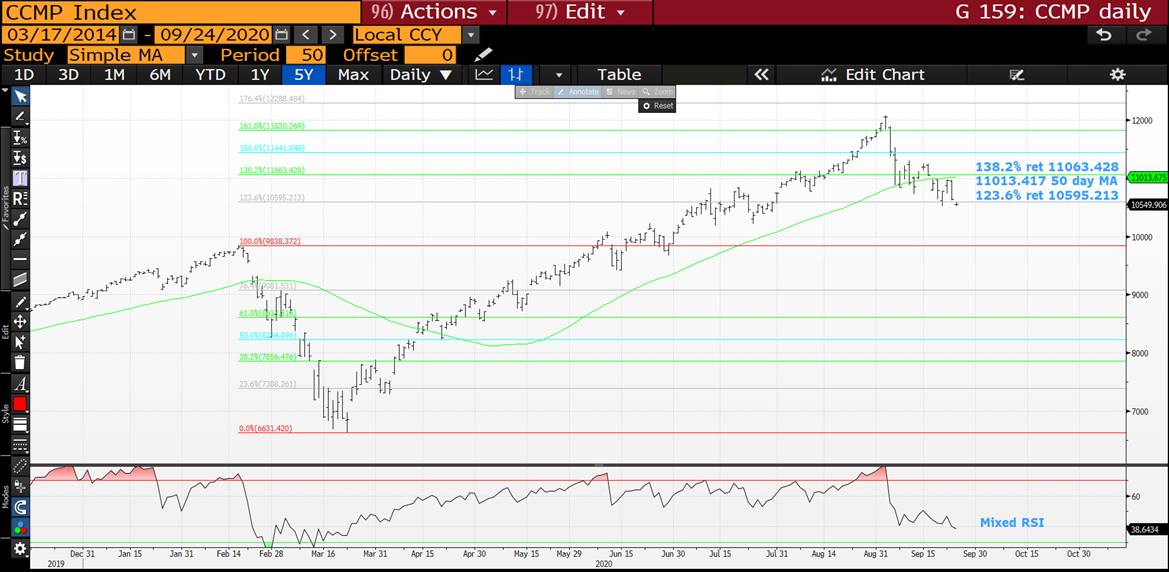
Task: Select the arrow pointer tool in sidebar
Action: (x=19, y=96)
